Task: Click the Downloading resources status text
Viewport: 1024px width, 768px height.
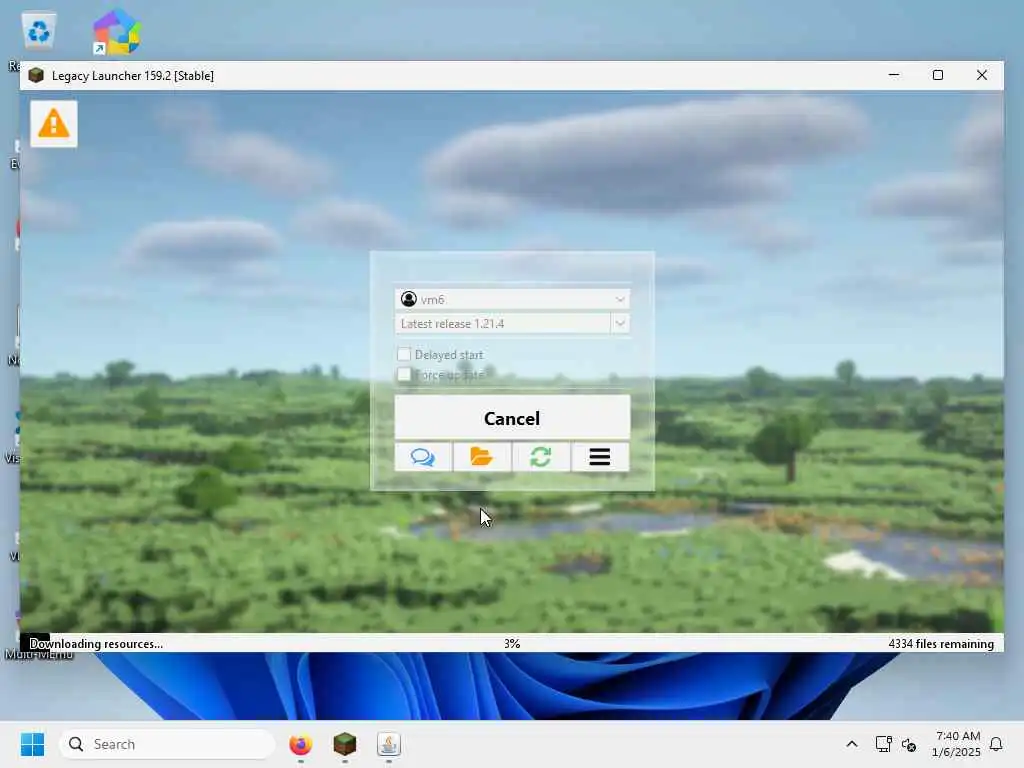Action: click(x=96, y=643)
